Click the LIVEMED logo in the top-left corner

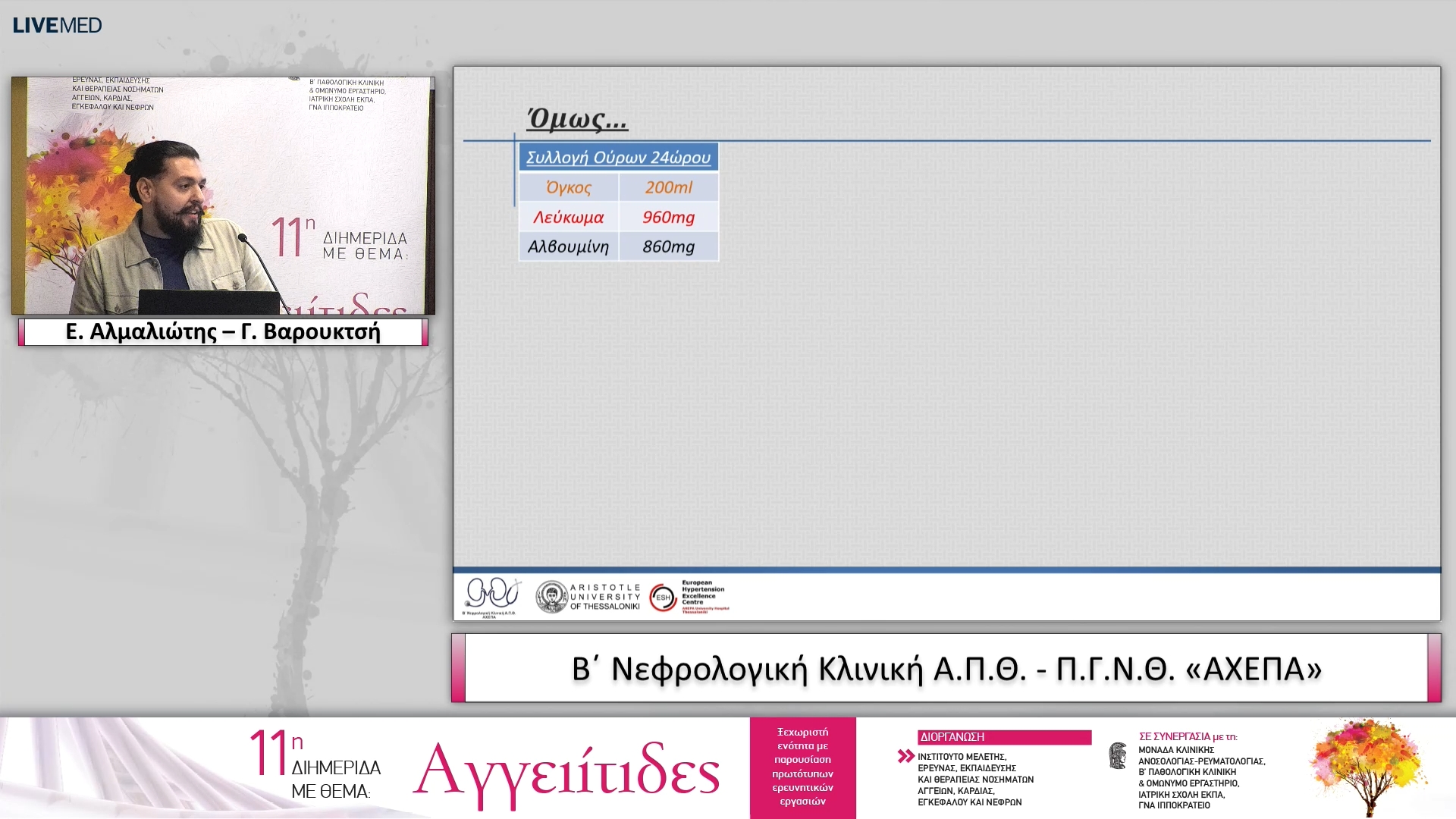coord(55,24)
